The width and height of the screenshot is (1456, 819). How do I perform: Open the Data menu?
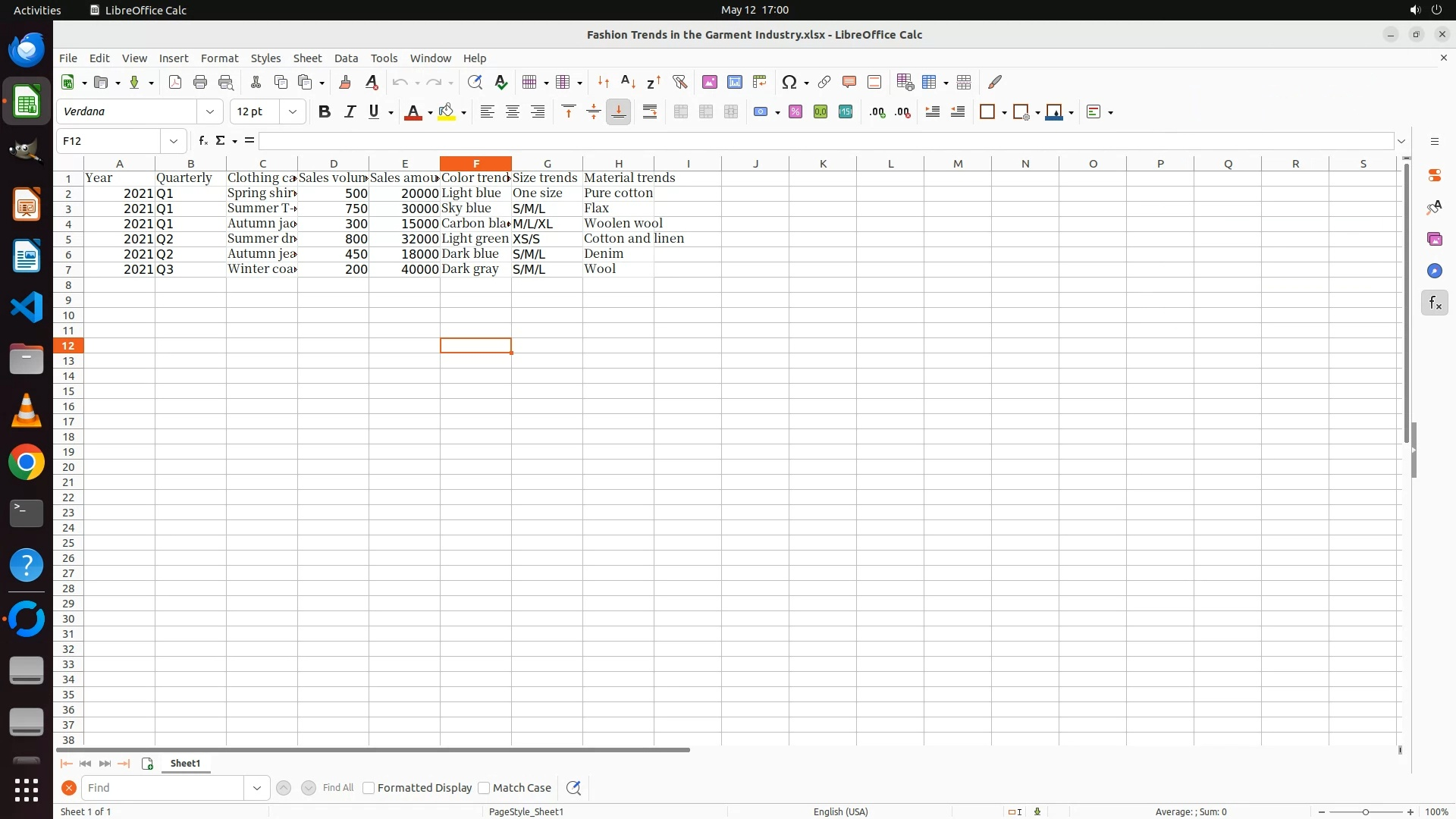[346, 58]
